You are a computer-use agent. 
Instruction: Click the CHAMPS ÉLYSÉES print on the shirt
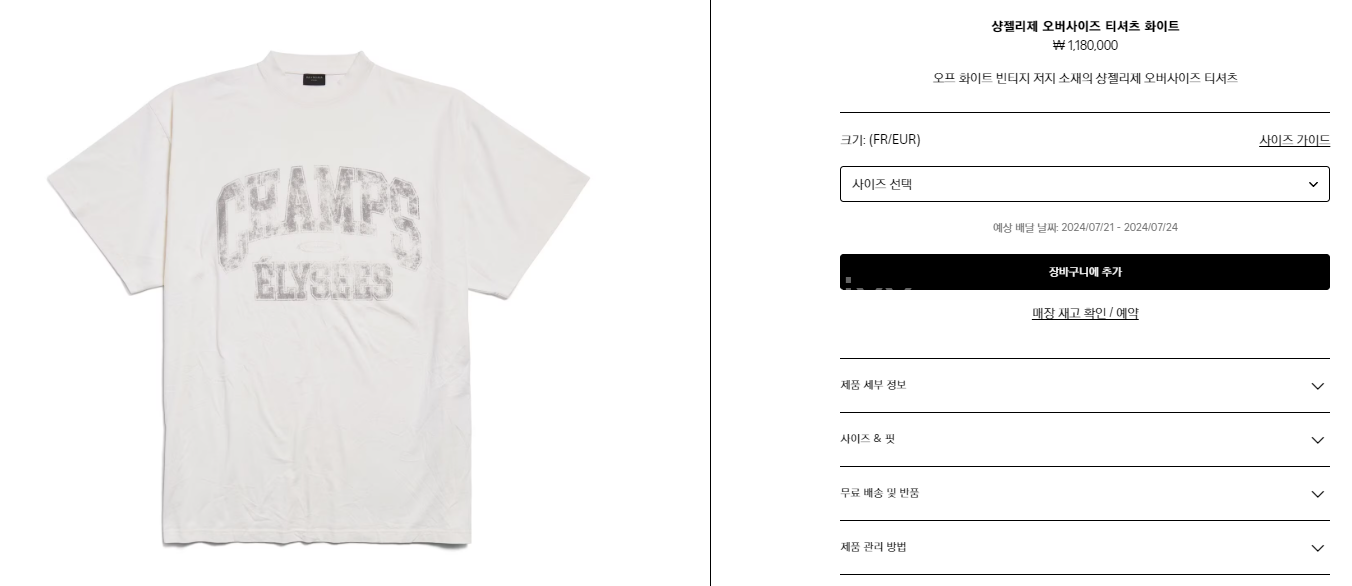(318, 237)
